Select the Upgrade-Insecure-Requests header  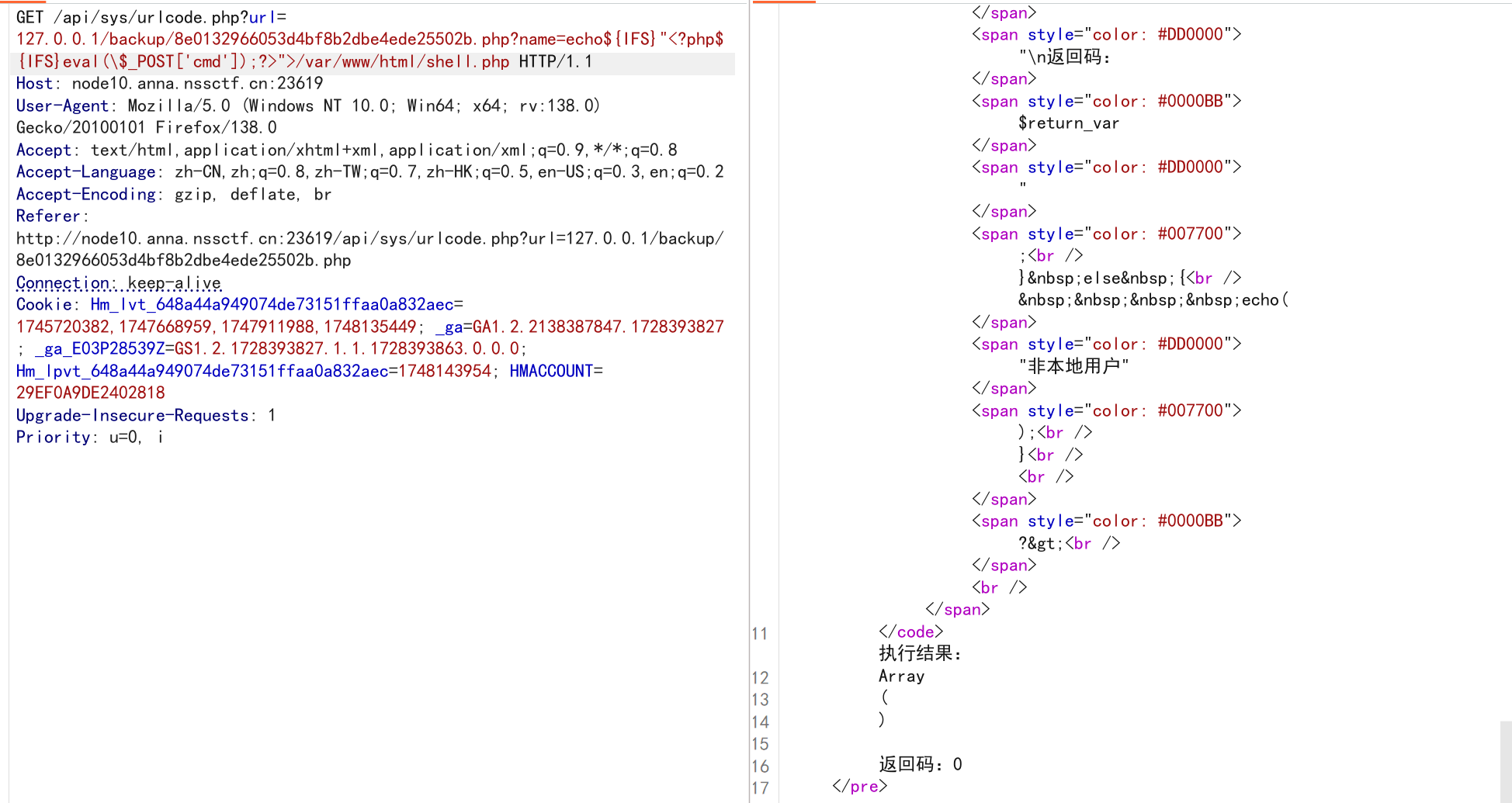tap(134, 415)
